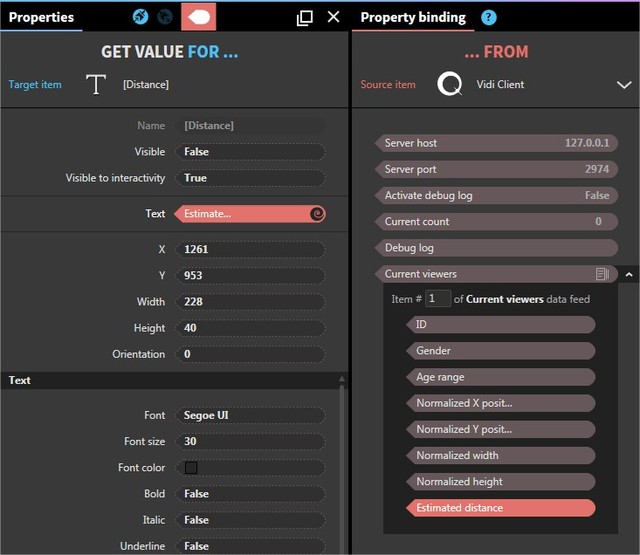Collapse the Current viewers data feed
The image size is (640, 555).
(x=628, y=274)
